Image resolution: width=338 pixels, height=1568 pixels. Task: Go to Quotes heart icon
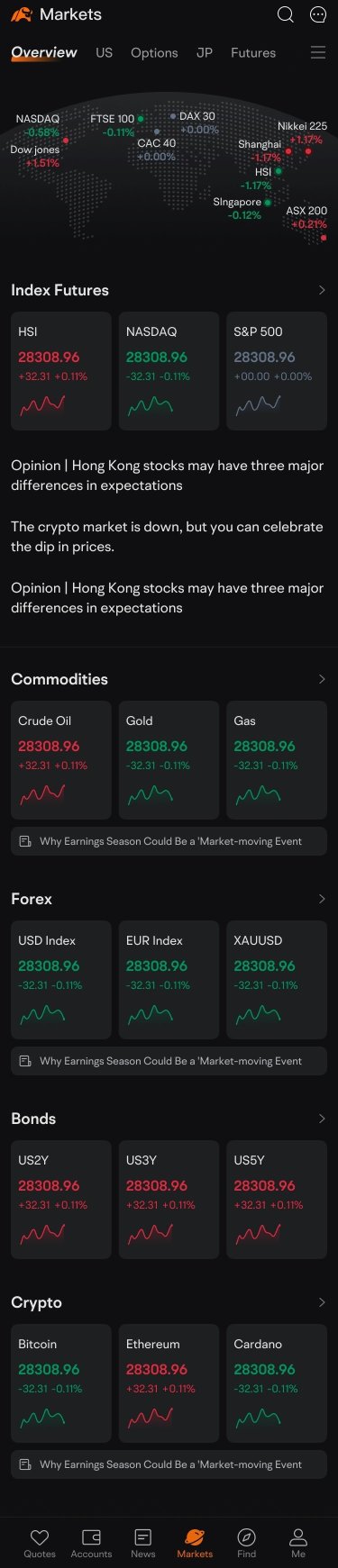39,1536
